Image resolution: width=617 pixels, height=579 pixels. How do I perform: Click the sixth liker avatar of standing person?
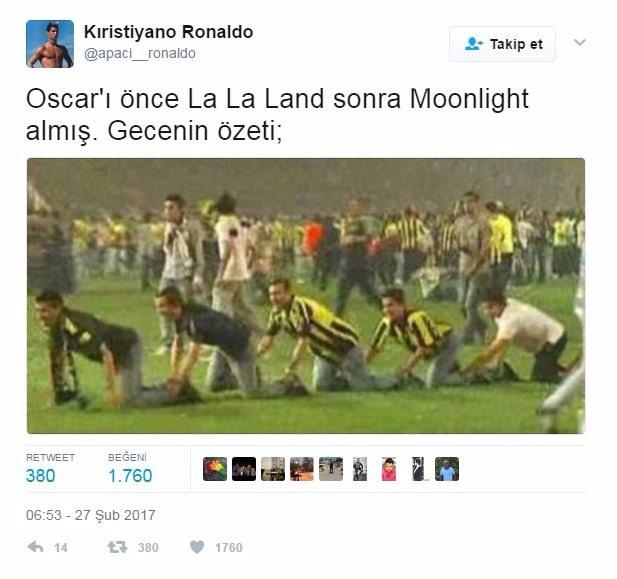click(x=360, y=469)
